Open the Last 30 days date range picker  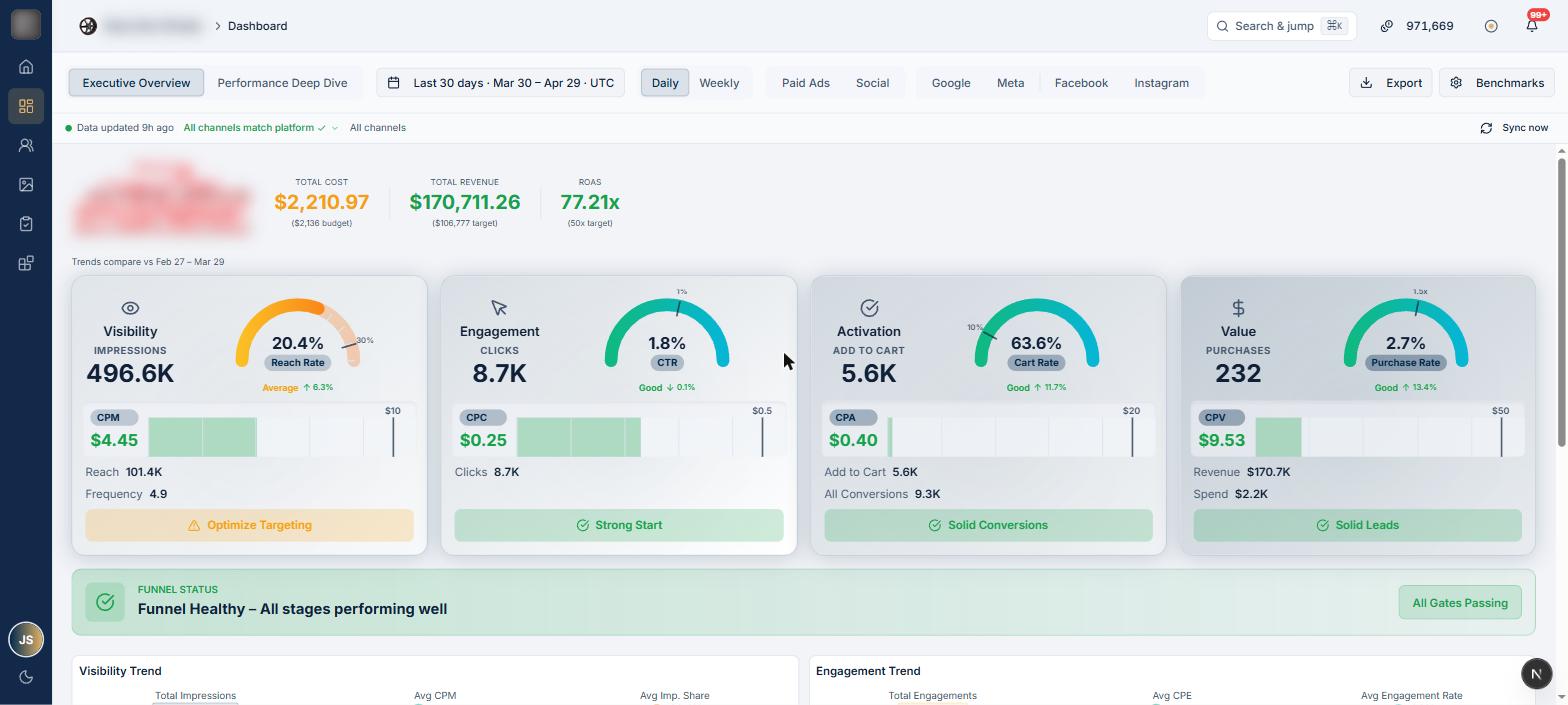click(501, 83)
